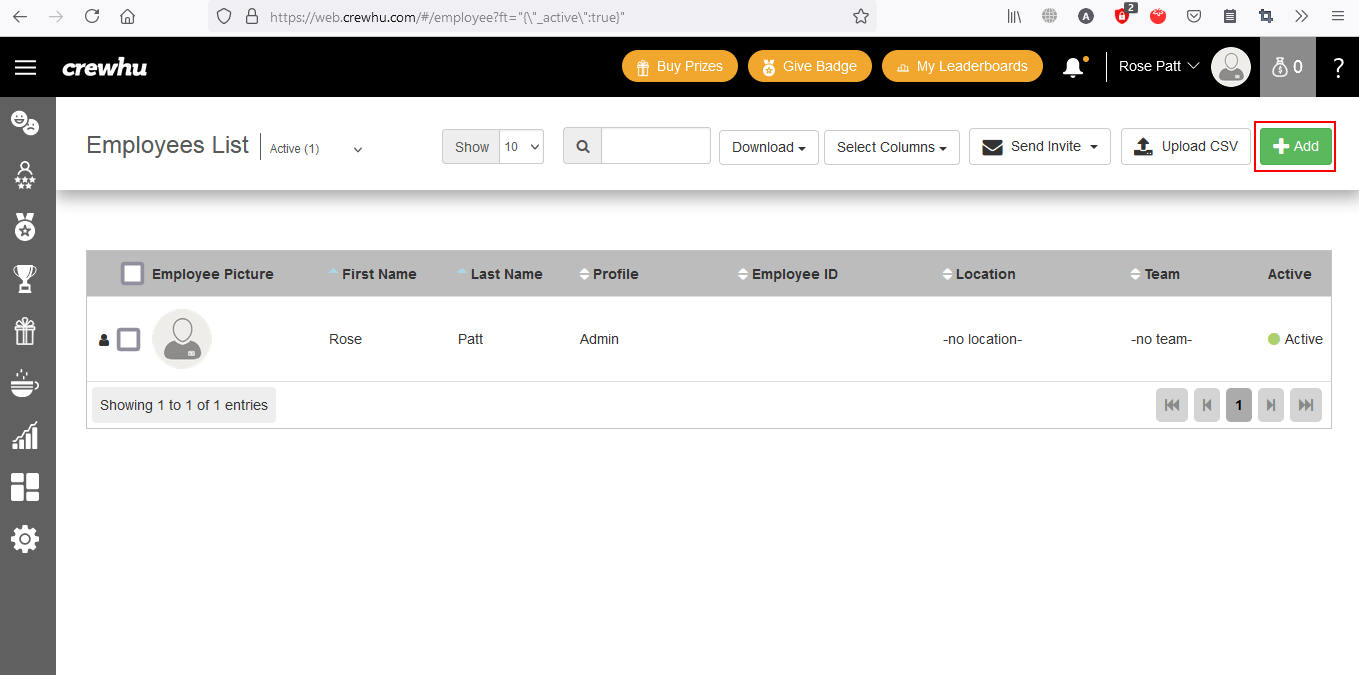Open the Show entries count dropdown
Viewport: 1359px width, 675px height.
(x=521, y=147)
